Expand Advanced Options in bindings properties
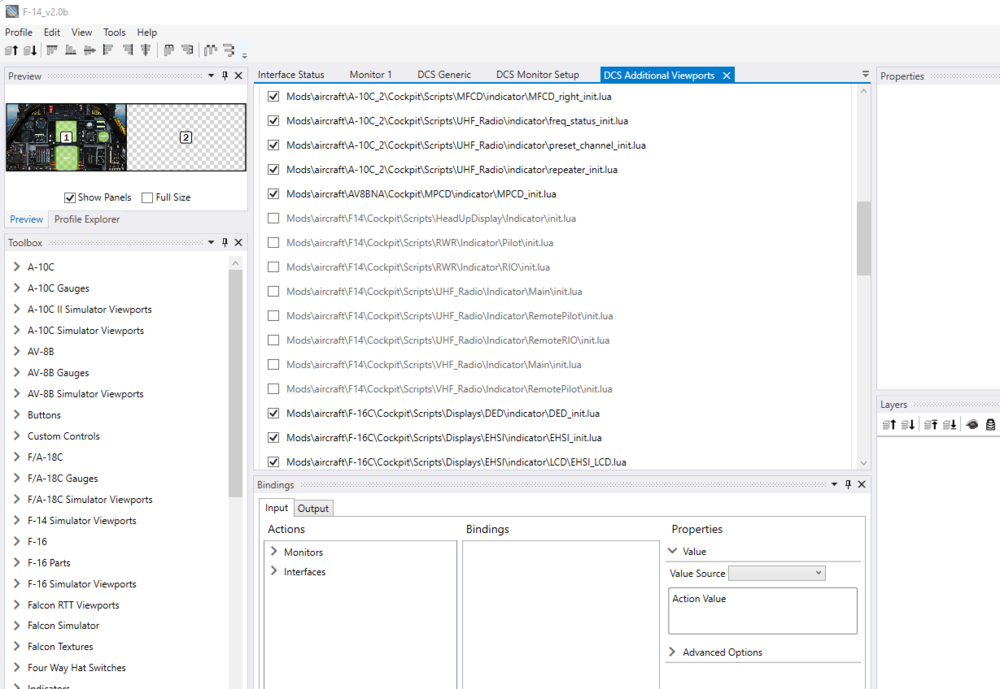This screenshot has width=1000, height=689. tap(672, 652)
